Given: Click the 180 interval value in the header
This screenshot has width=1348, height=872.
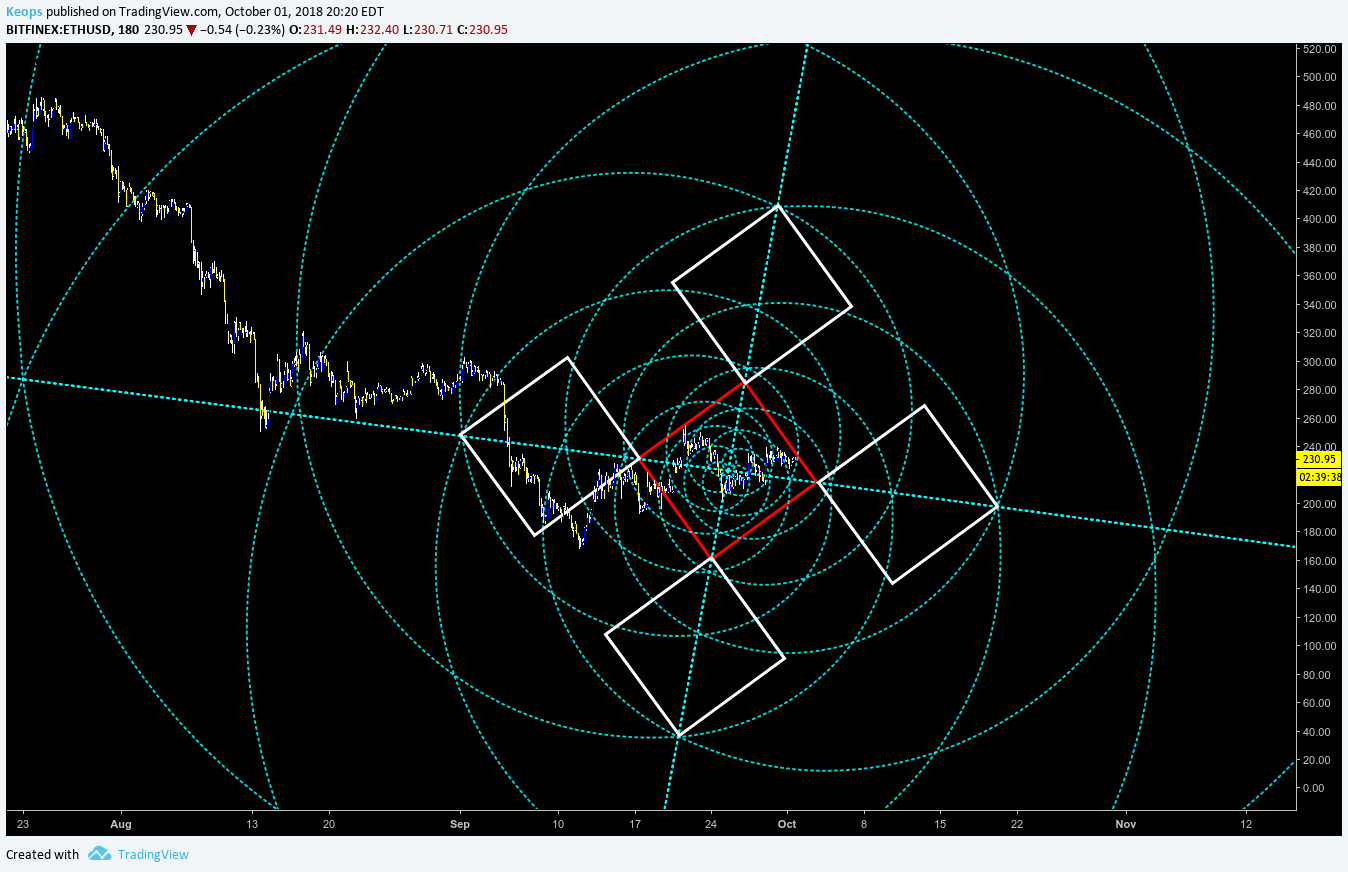Looking at the screenshot, I should pyautogui.click(x=128, y=30).
